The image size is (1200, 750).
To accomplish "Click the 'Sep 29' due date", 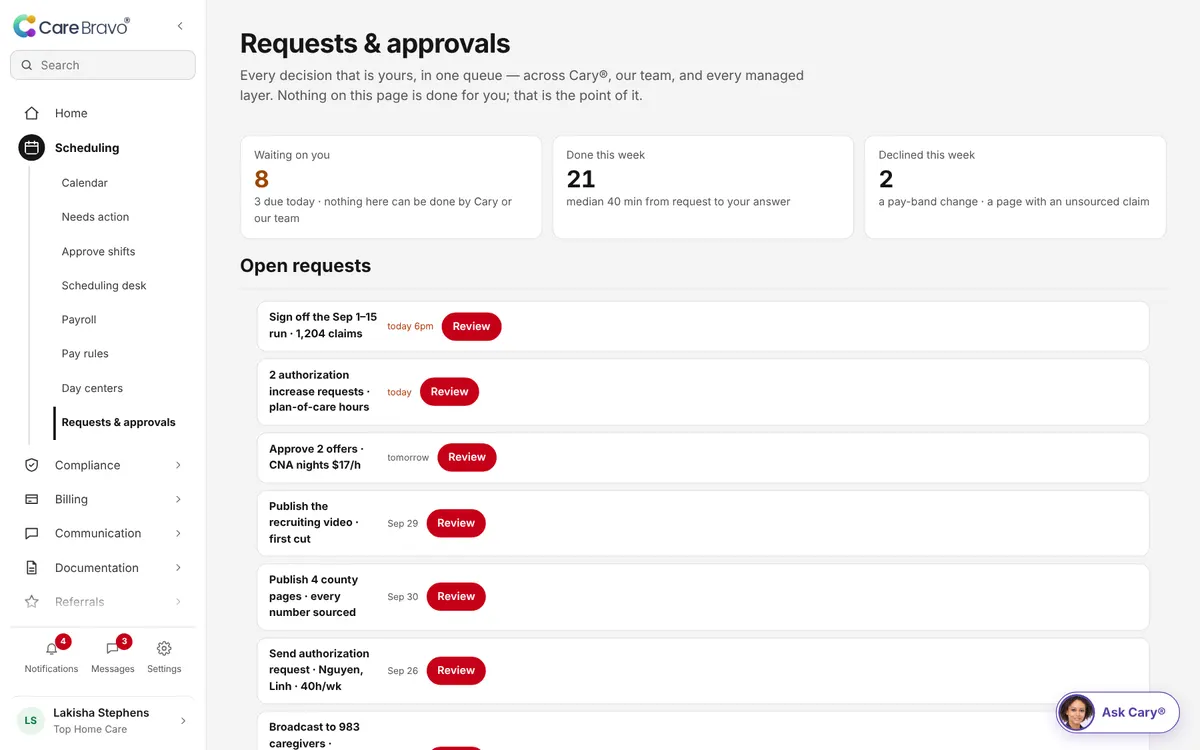I will (x=403, y=523).
